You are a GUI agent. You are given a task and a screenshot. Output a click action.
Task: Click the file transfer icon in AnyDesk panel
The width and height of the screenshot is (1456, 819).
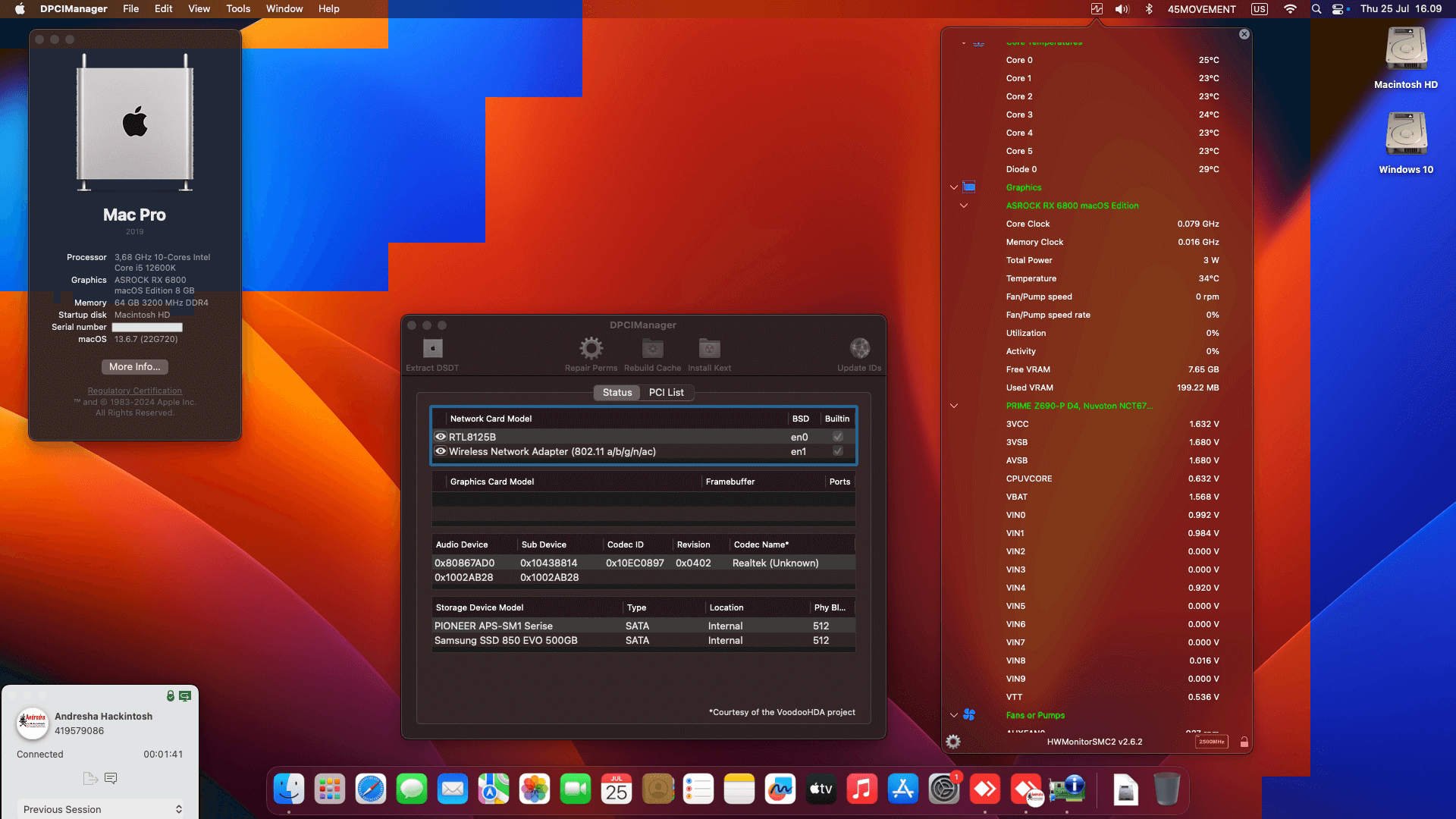[x=90, y=778]
